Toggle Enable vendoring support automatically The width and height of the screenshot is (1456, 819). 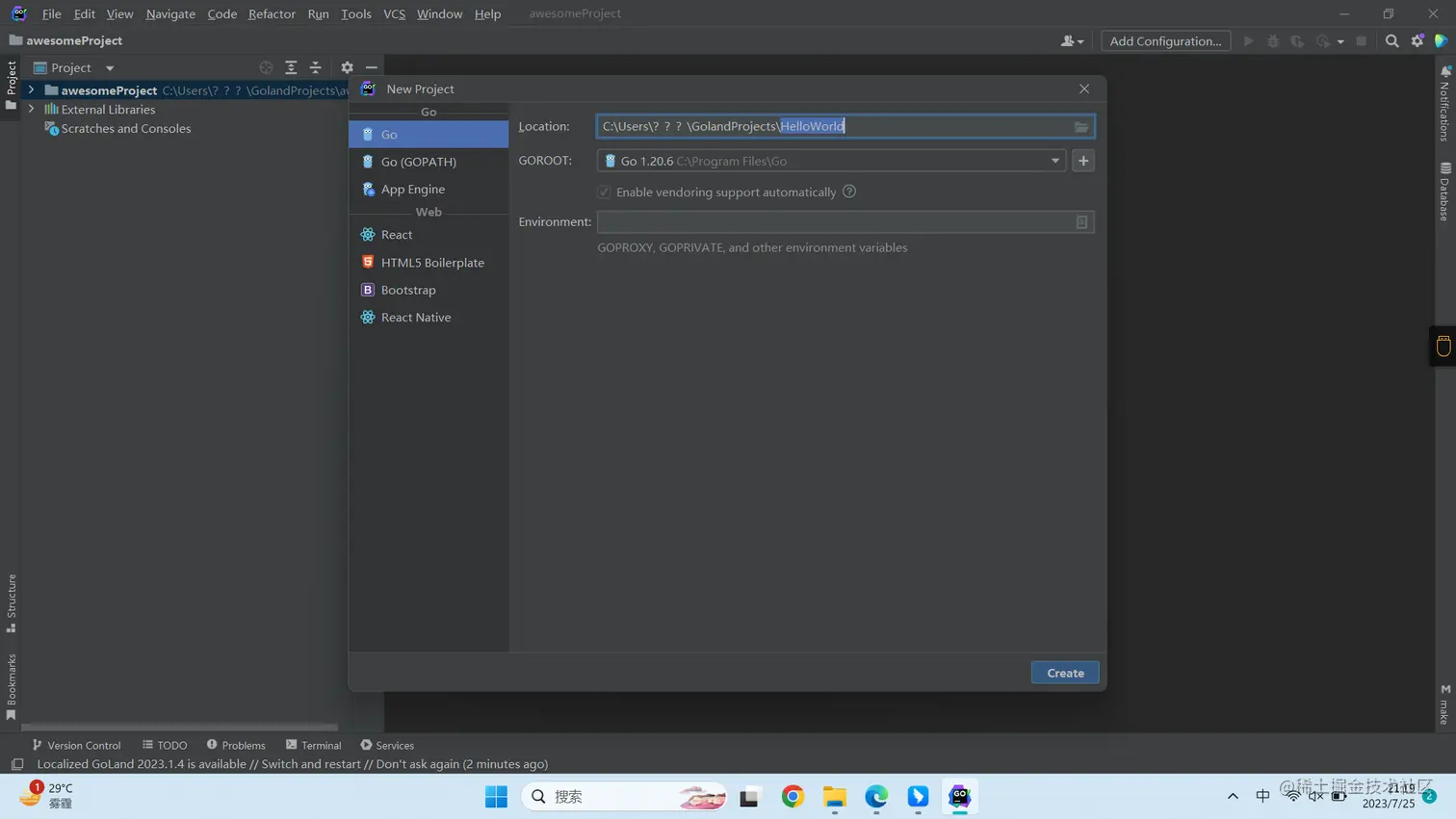point(604,192)
